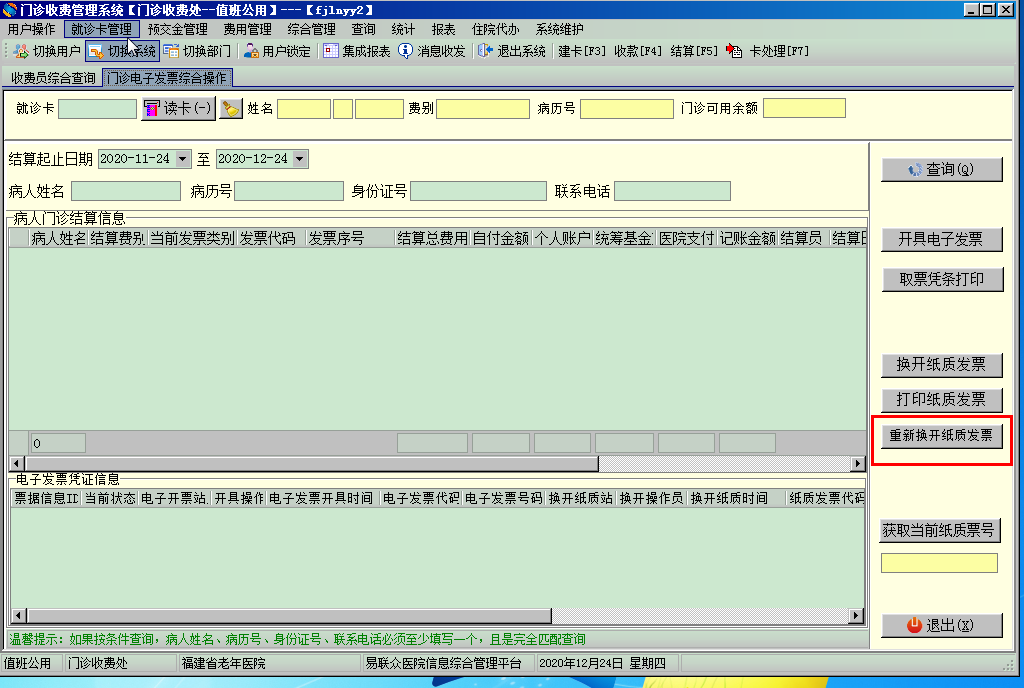Open 集成报表 report icon
The width and height of the screenshot is (1024, 688).
point(331,51)
